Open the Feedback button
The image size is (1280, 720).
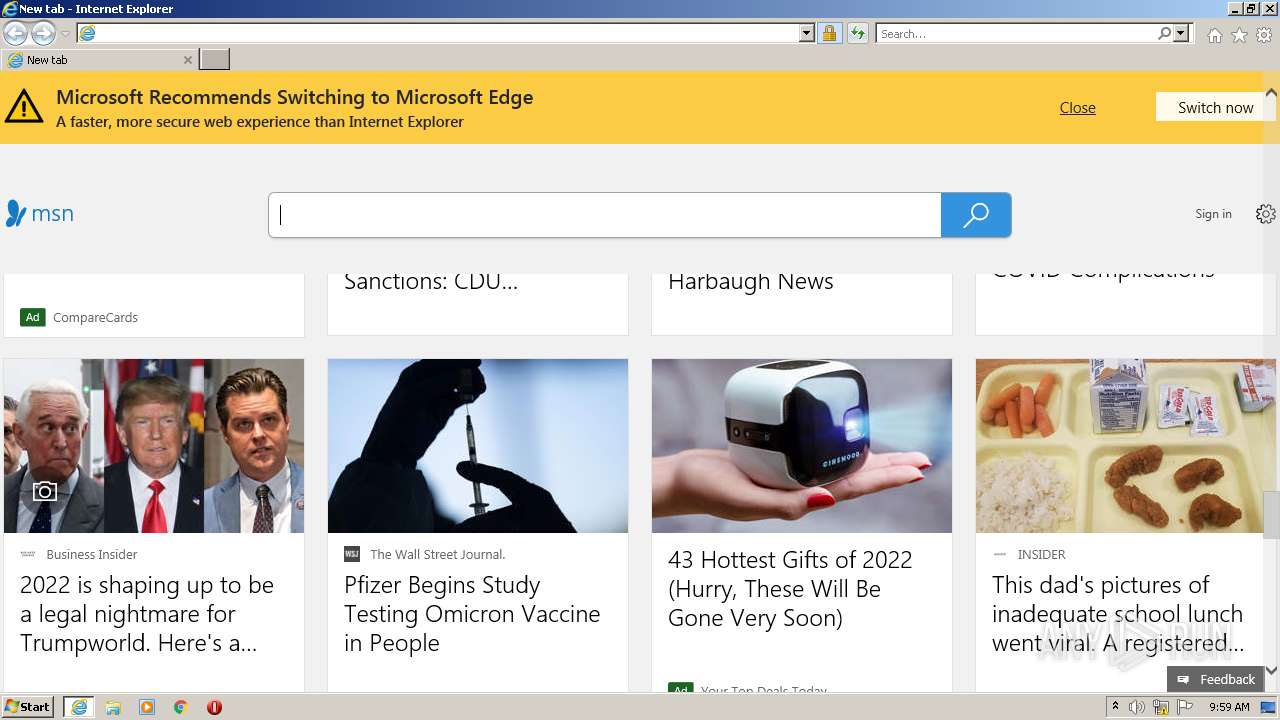tap(1215, 679)
